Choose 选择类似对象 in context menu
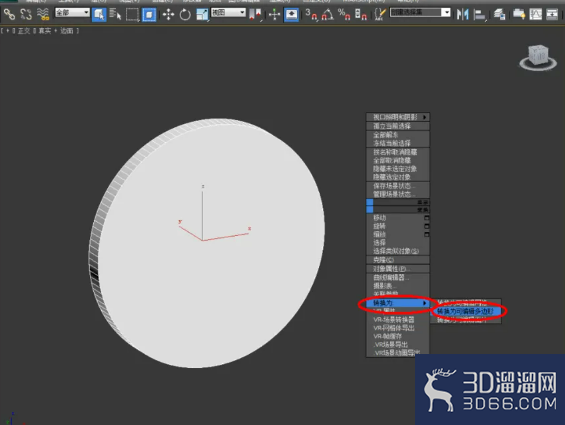The image size is (565, 425). [398, 251]
